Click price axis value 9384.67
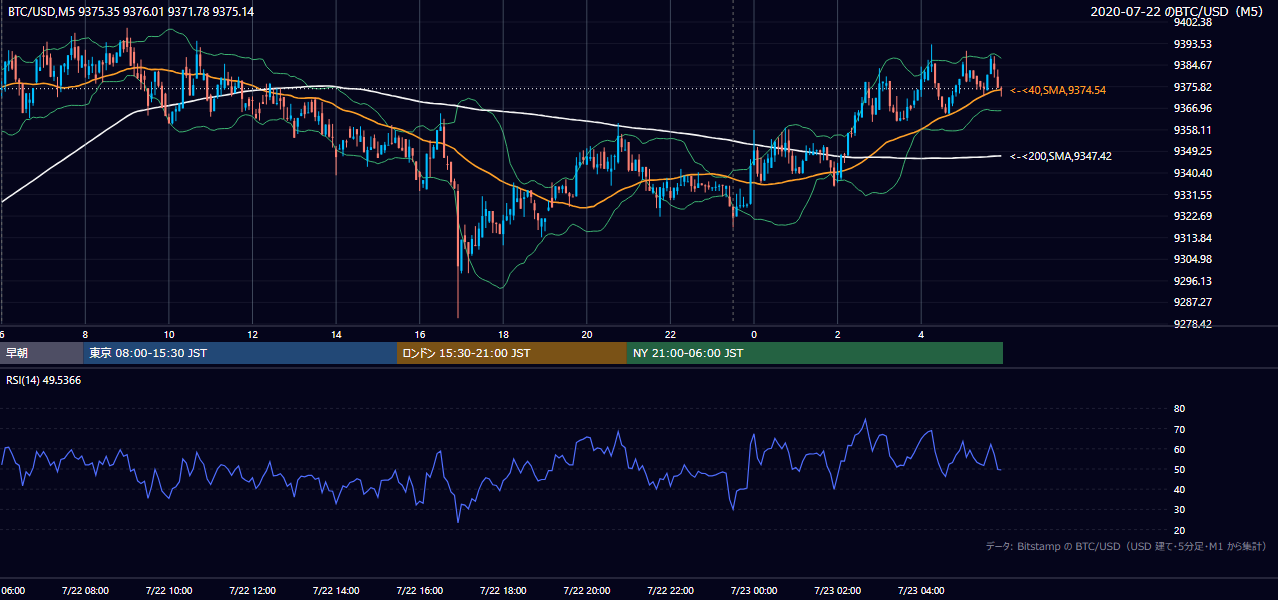Image resolution: width=1278 pixels, height=600 pixels. coord(1192,65)
